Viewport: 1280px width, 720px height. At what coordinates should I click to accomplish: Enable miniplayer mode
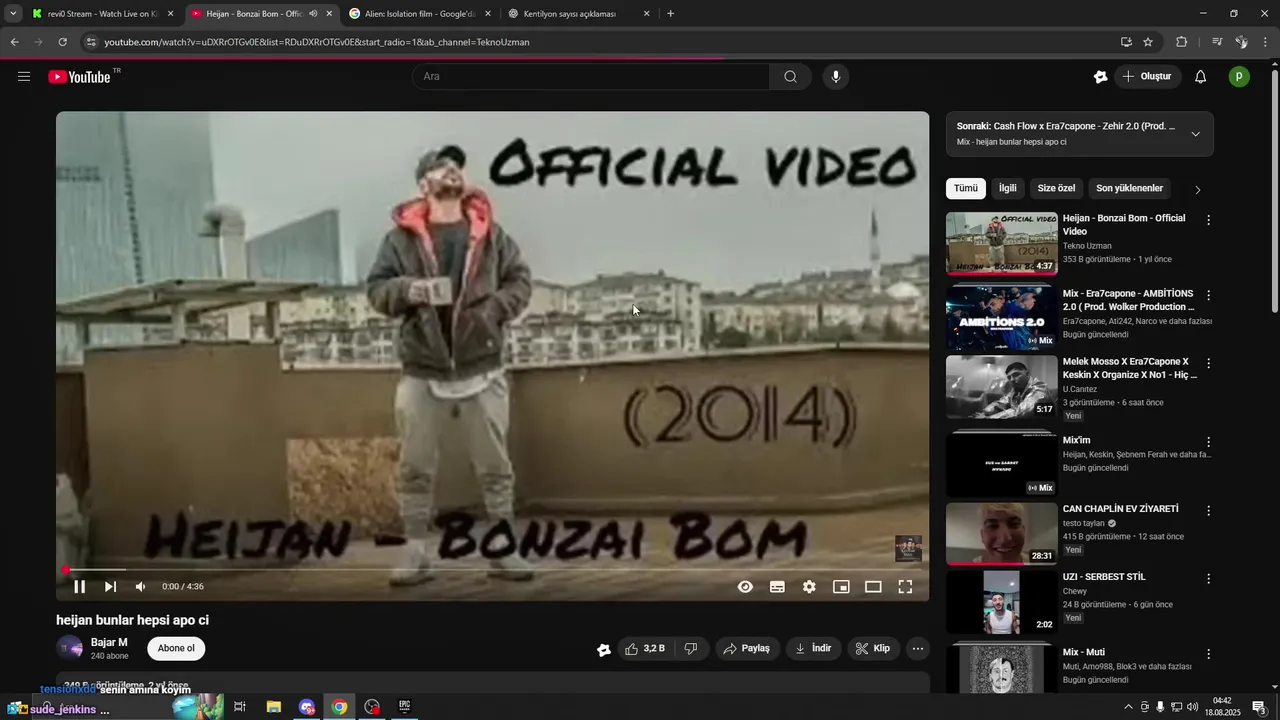[841, 587]
